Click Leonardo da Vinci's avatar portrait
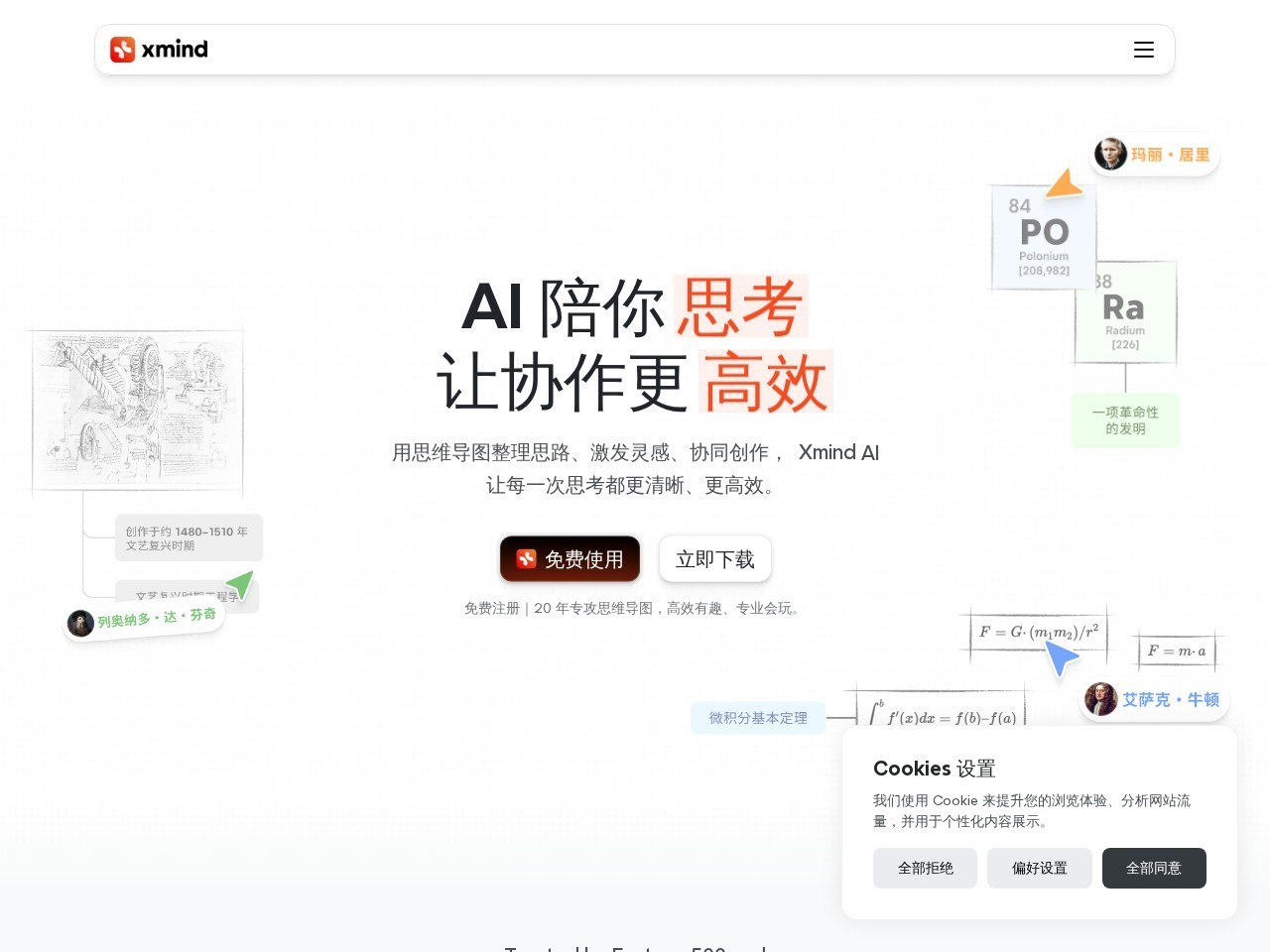The height and width of the screenshot is (952, 1270). [x=80, y=623]
